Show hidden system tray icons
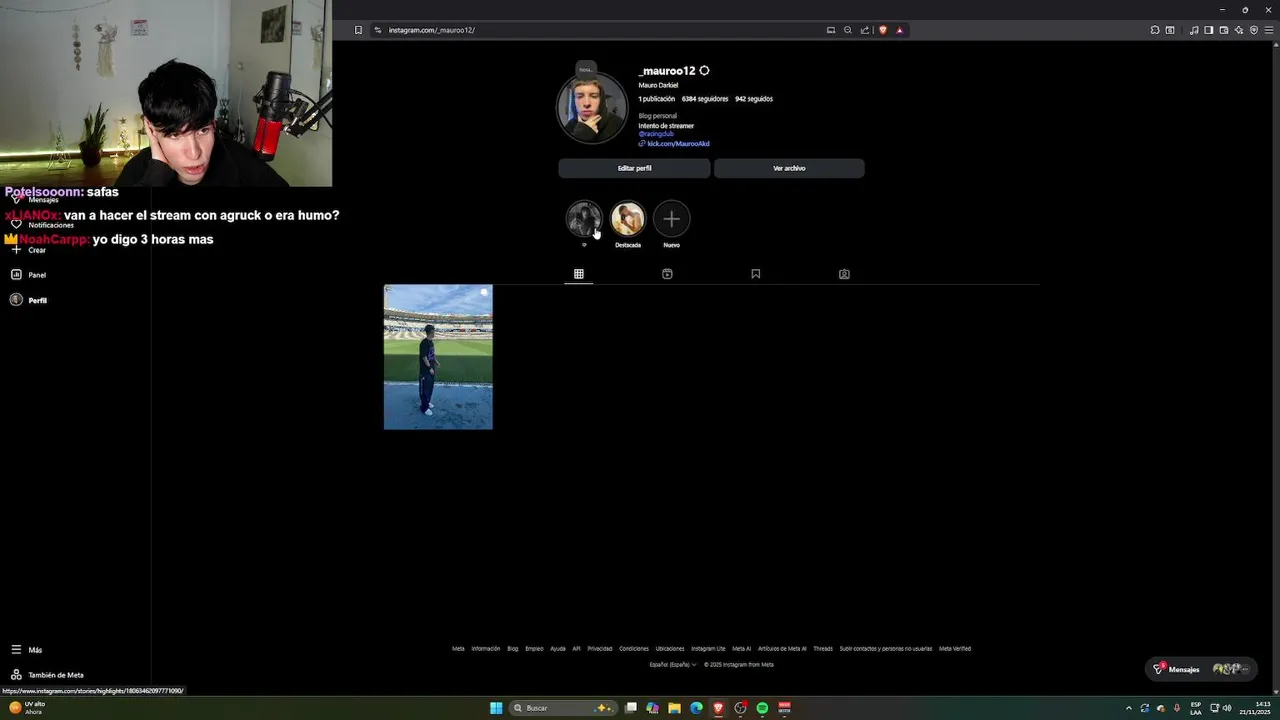Image resolution: width=1280 pixels, height=720 pixels. point(1129,708)
